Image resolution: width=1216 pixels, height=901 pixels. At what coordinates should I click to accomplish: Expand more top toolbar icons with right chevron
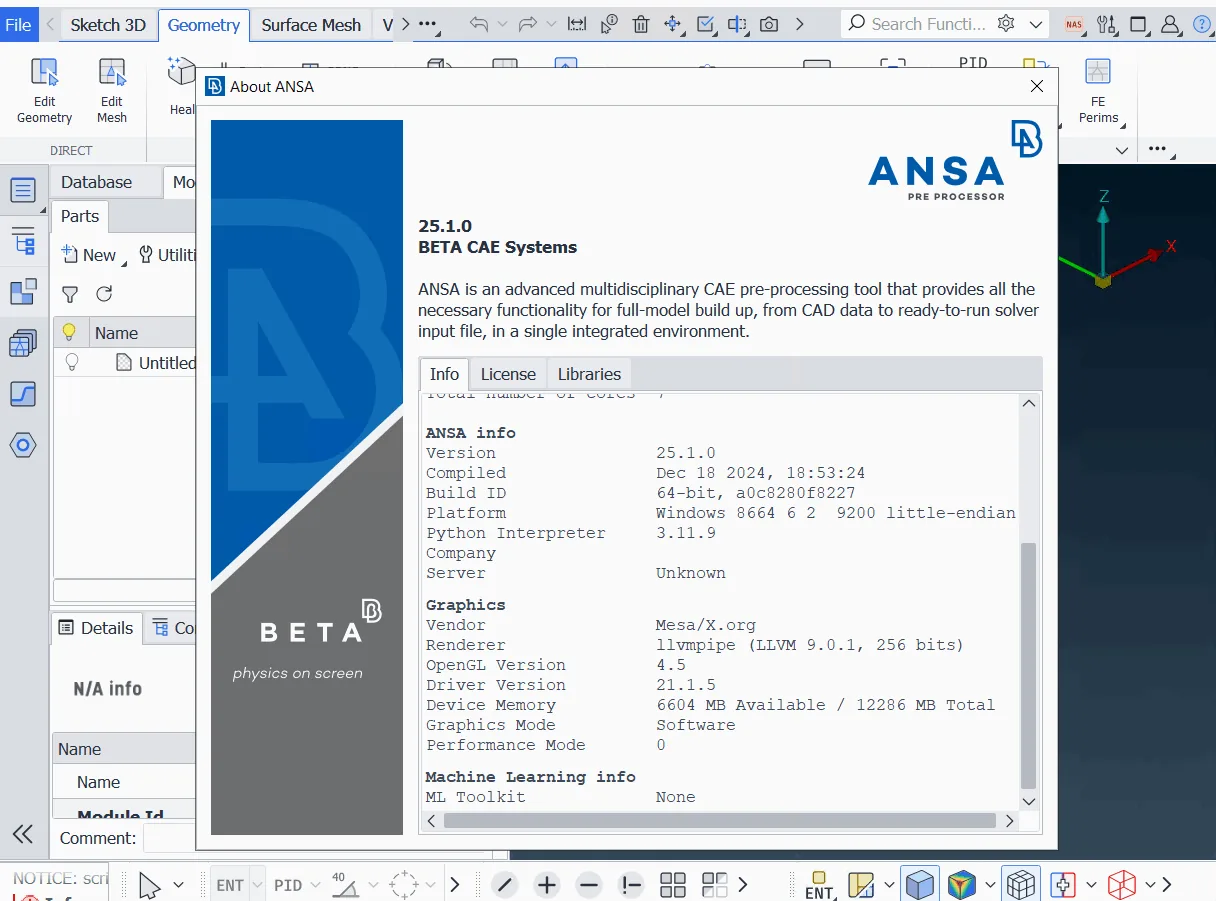pos(800,24)
